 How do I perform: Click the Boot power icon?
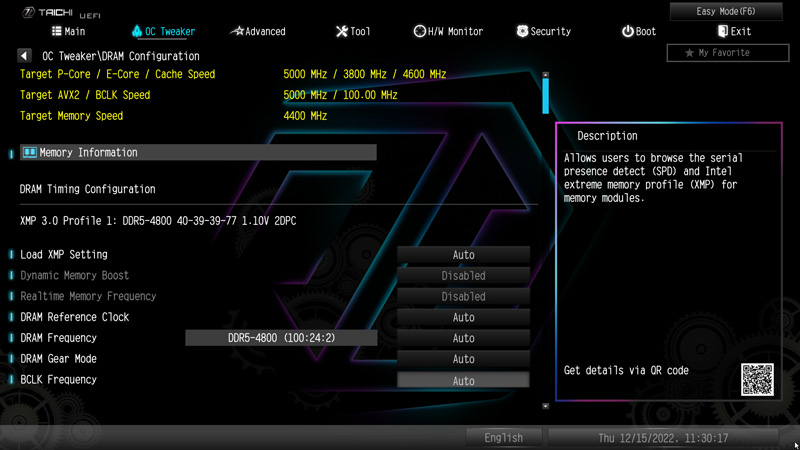pos(627,32)
